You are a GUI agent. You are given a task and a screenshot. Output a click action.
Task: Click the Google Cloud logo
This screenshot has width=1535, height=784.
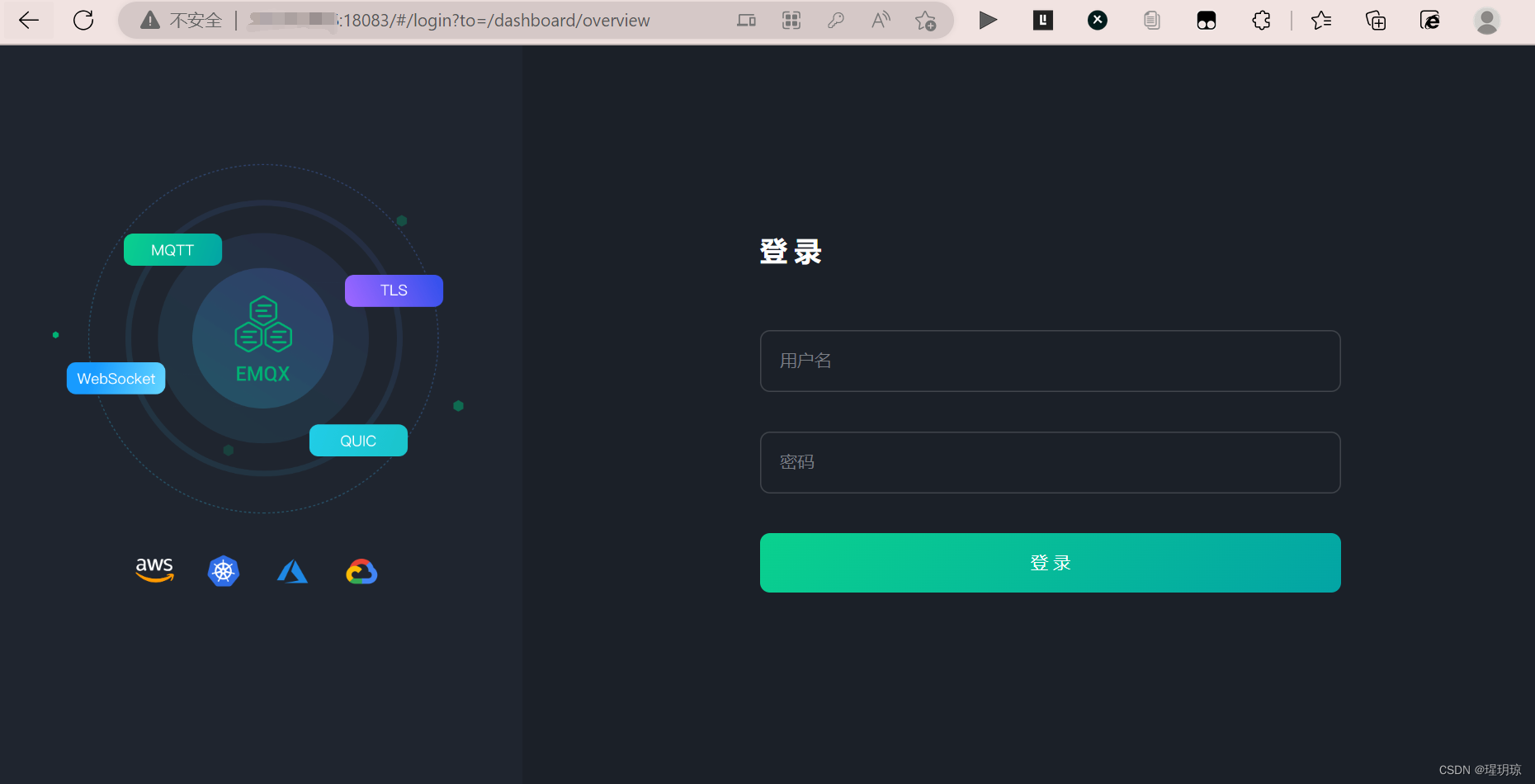[x=361, y=571]
